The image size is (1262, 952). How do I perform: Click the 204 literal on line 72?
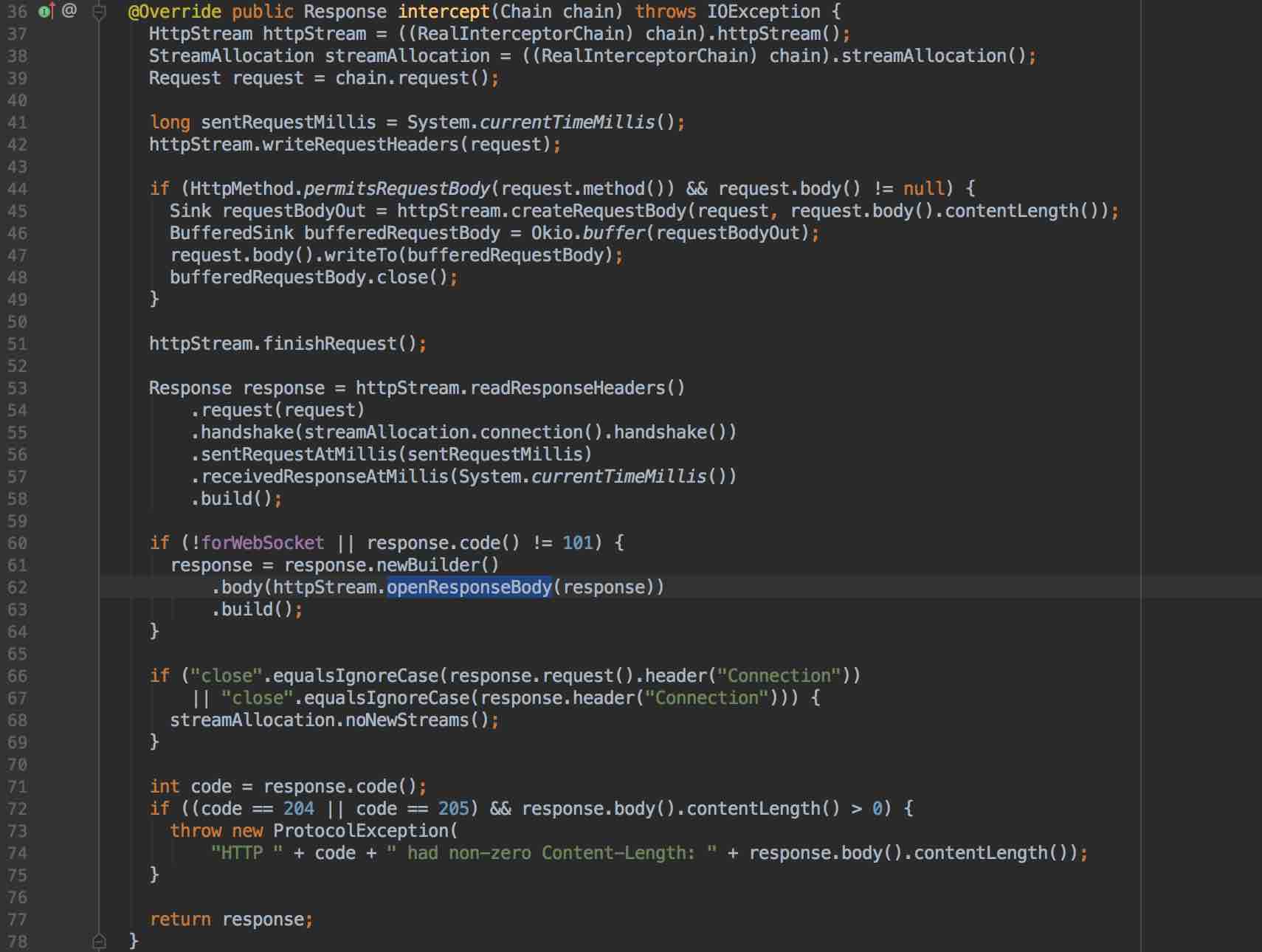pyautogui.click(x=299, y=809)
